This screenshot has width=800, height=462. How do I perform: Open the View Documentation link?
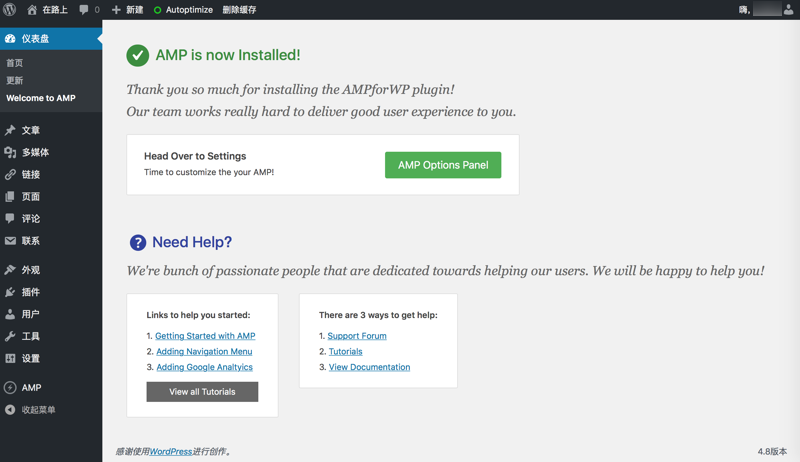(369, 367)
